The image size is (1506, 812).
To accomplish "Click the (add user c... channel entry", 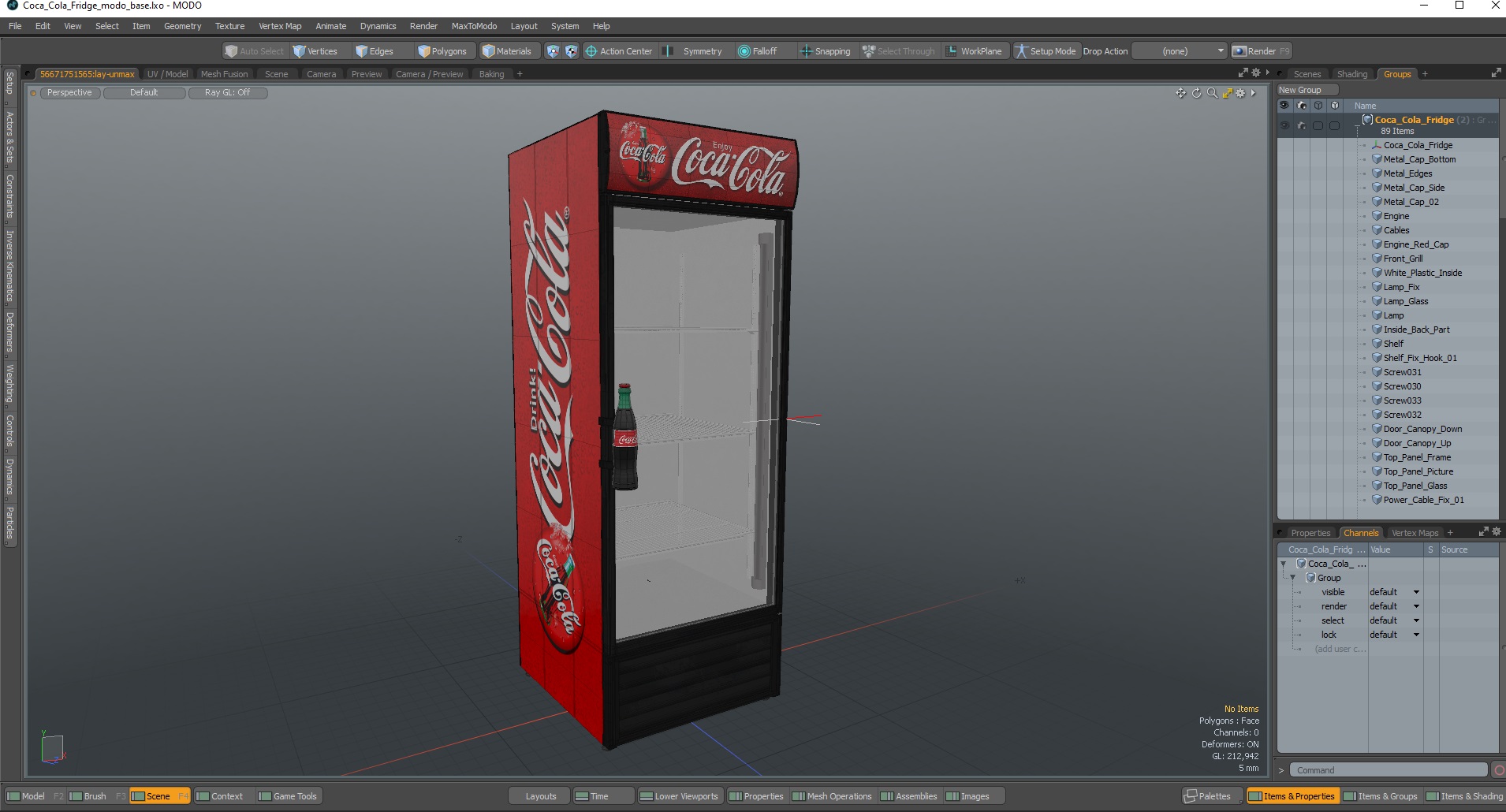I will tap(1340, 649).
